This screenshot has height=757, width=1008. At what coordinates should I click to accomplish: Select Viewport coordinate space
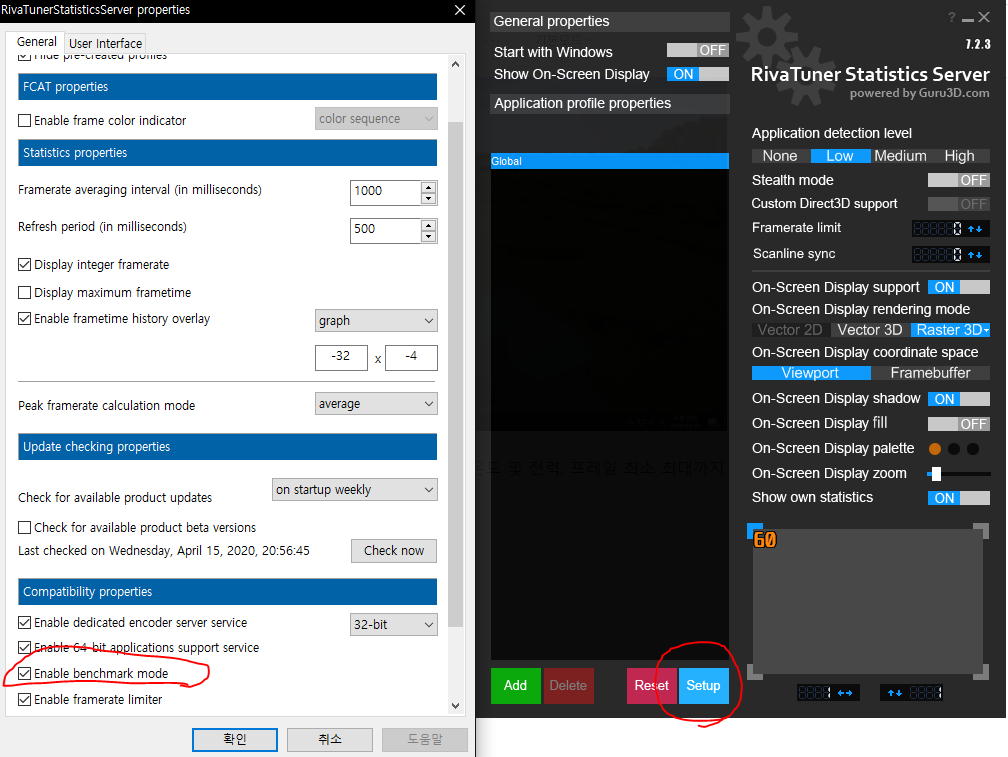[811, 373]
